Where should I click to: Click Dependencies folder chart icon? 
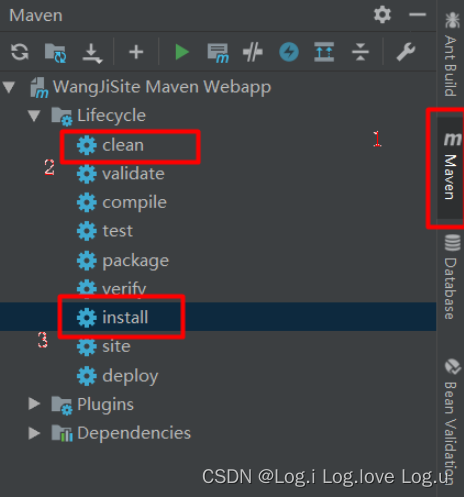tap(62, 433)
